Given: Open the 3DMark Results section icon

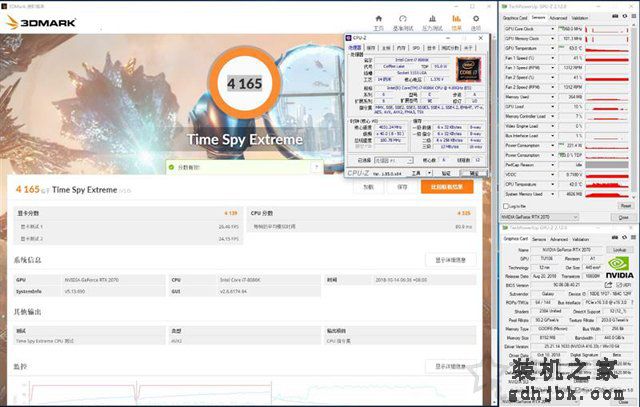Looking at the screenshot, I should coord(456,19).
